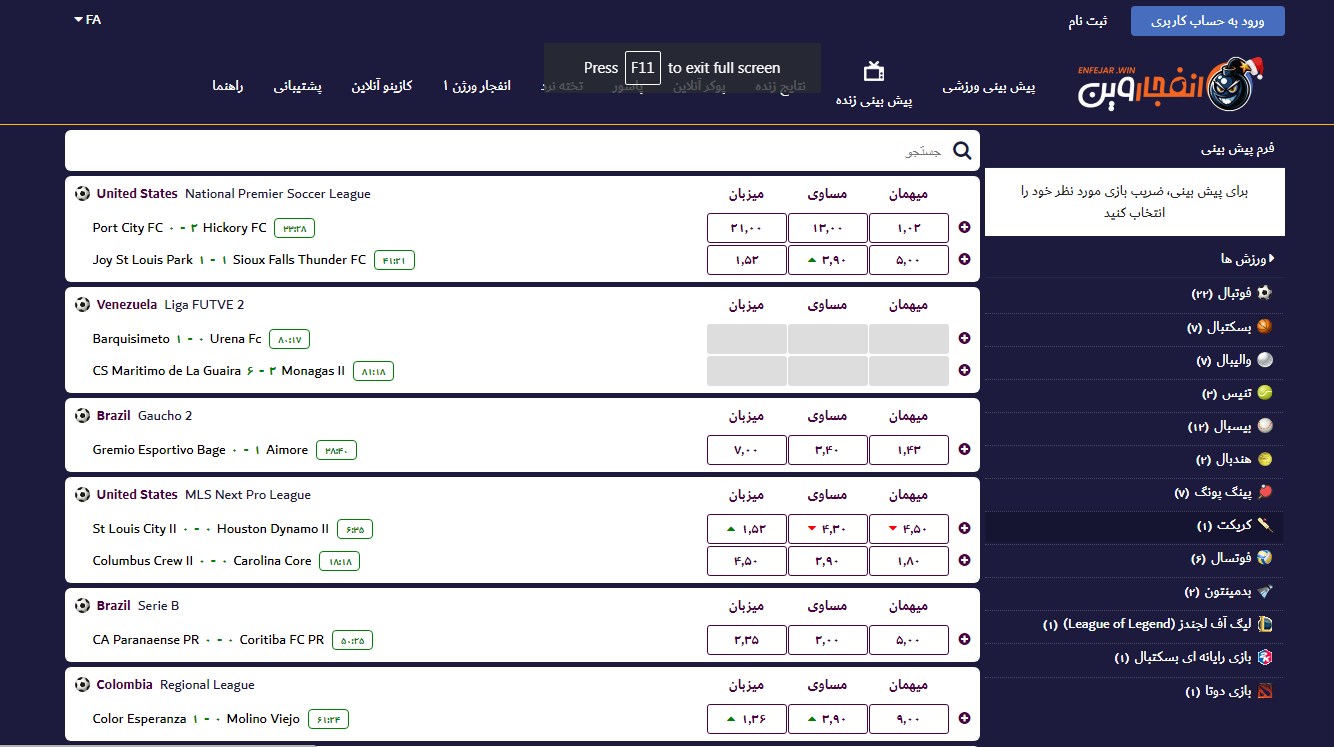This screenshot has width=1334, height=747.
Task: Click login to account button
Action: click(1208, 21)
